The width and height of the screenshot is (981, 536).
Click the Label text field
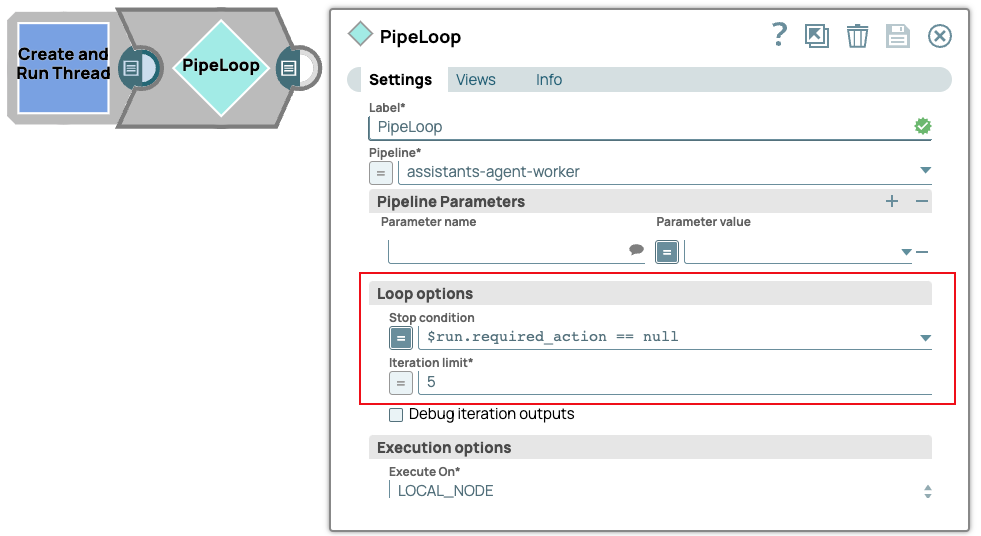[x=640, y=127]
